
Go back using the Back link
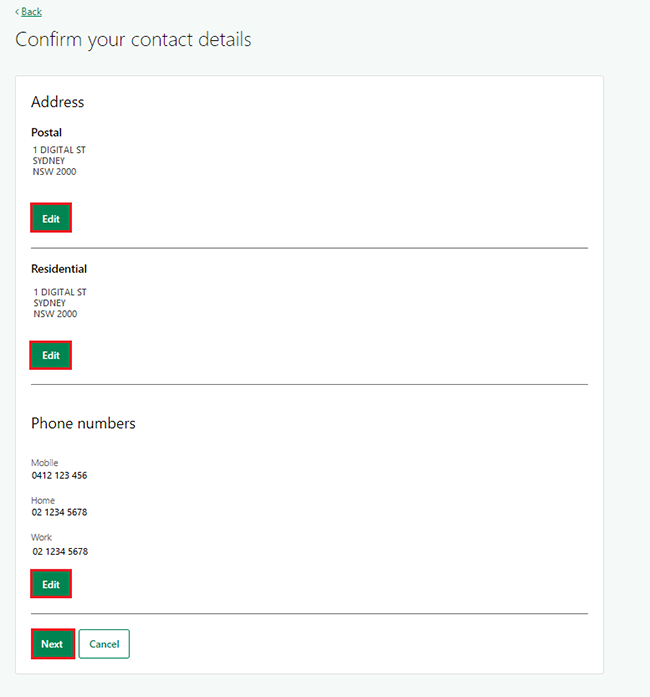pyautogui.click(x=30, y=12)
